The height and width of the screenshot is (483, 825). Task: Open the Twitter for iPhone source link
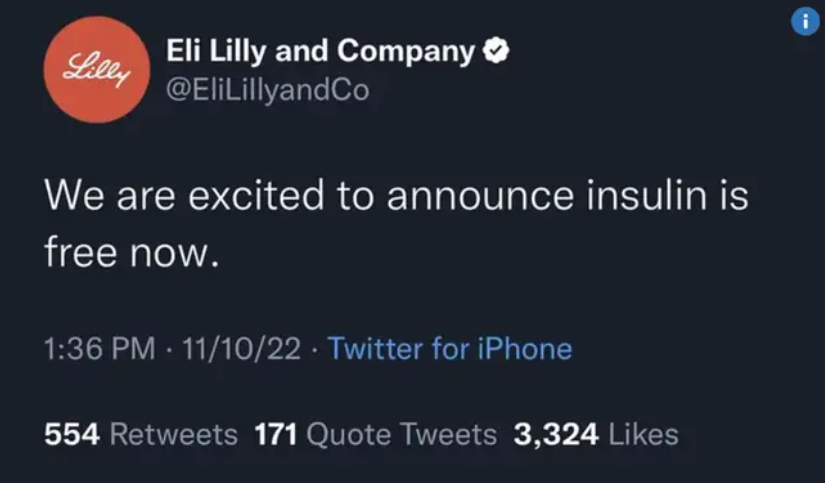450,348
